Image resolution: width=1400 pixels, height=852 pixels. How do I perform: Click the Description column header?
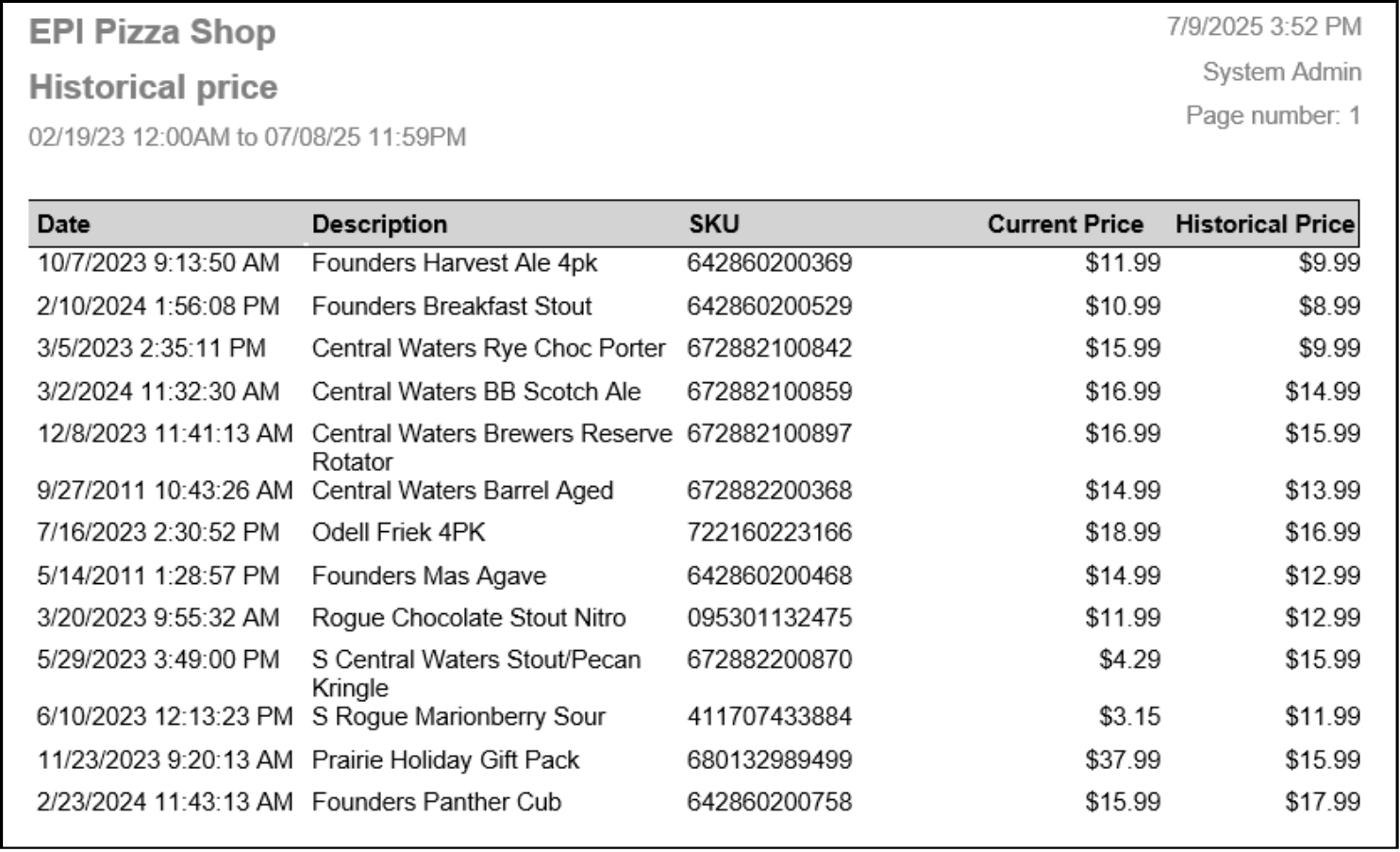point(379,225)
